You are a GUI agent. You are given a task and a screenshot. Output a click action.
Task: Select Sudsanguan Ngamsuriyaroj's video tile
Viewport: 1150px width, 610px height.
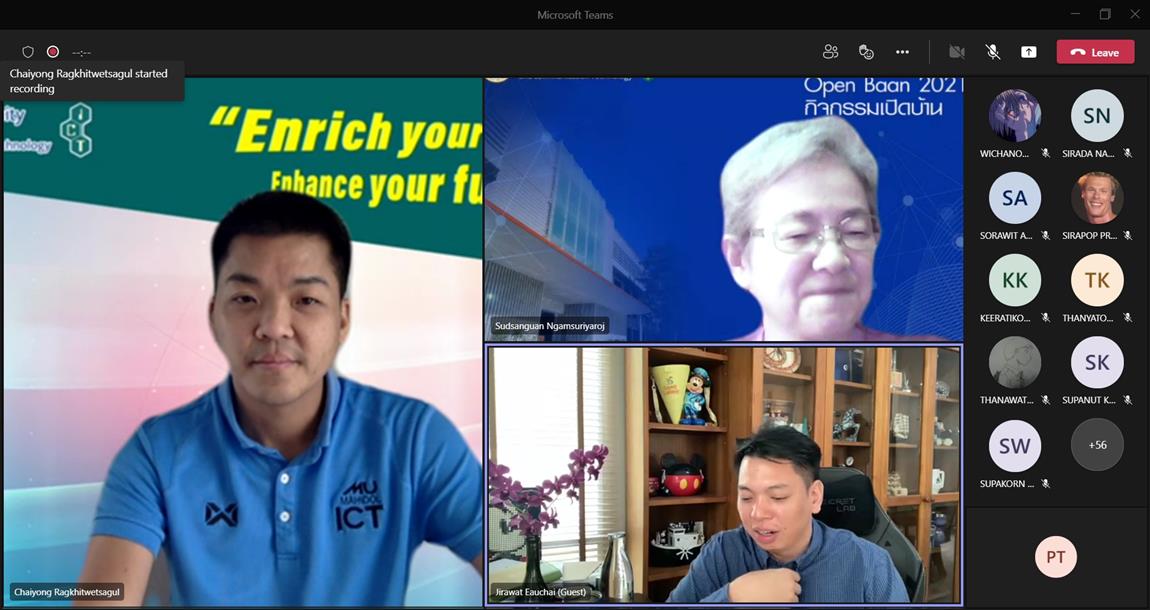point(723,210)
